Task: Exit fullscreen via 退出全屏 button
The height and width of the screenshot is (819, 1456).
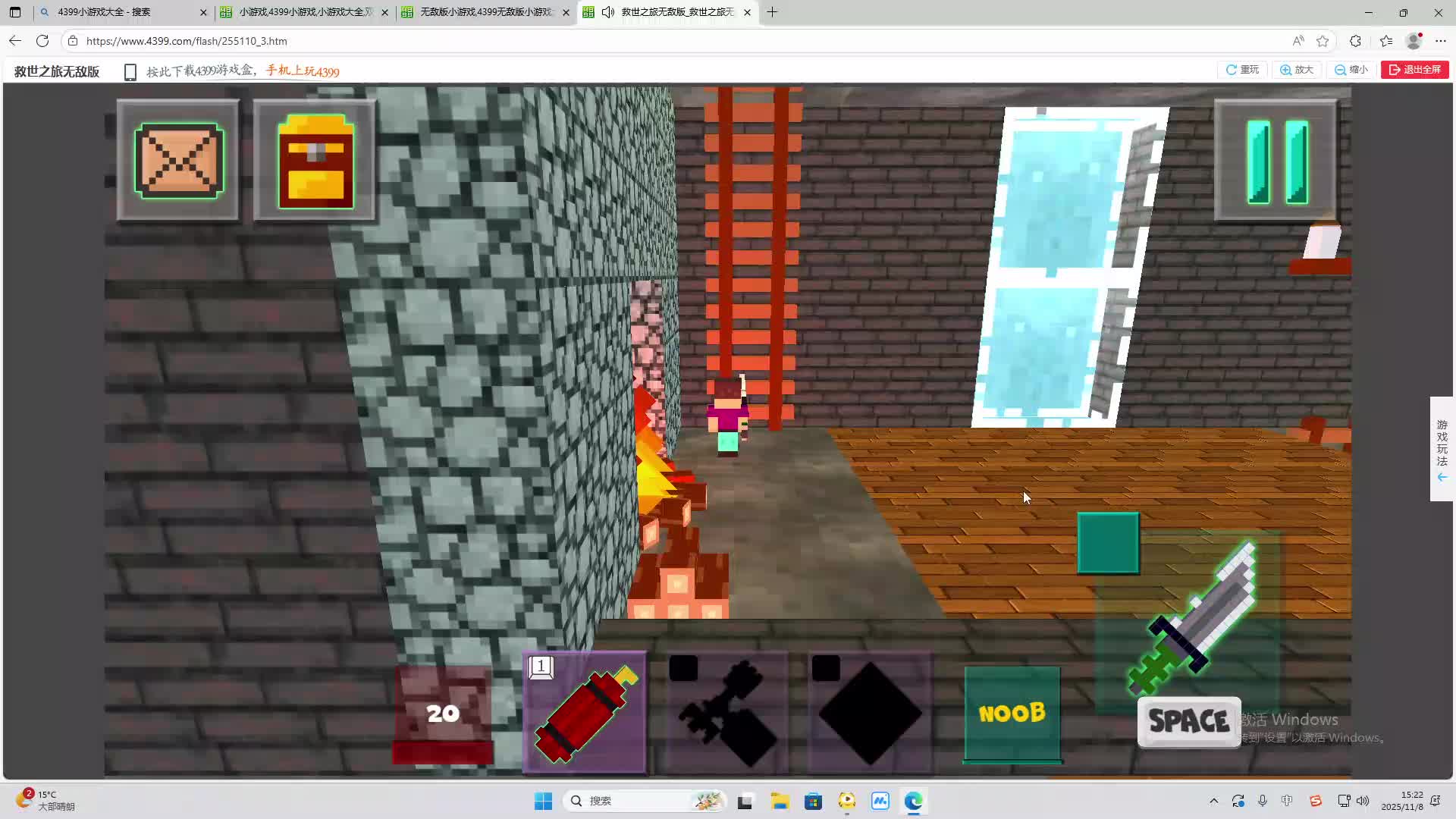Action: tap(1414, 70)
